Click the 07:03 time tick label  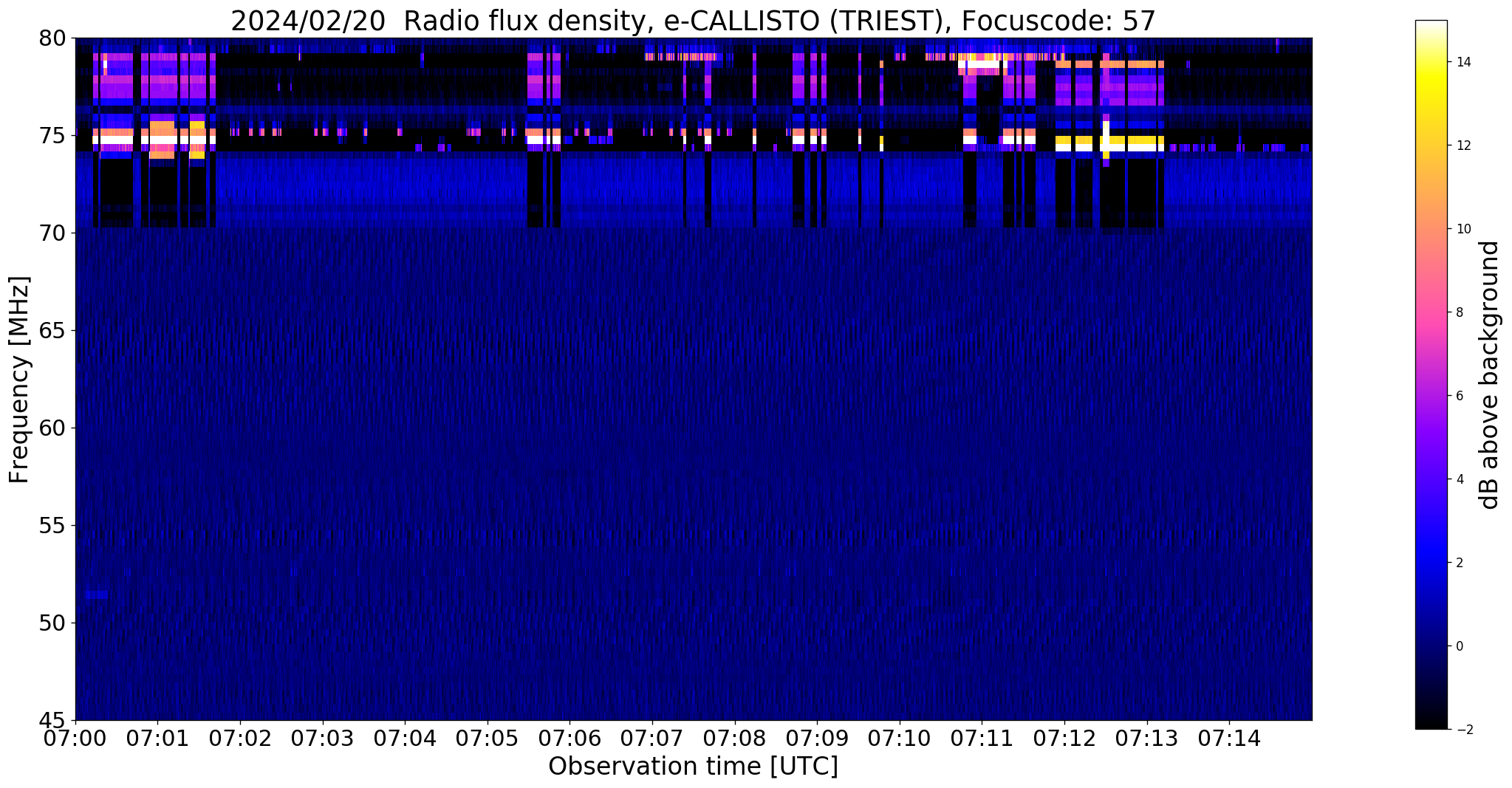coord(323,738)
